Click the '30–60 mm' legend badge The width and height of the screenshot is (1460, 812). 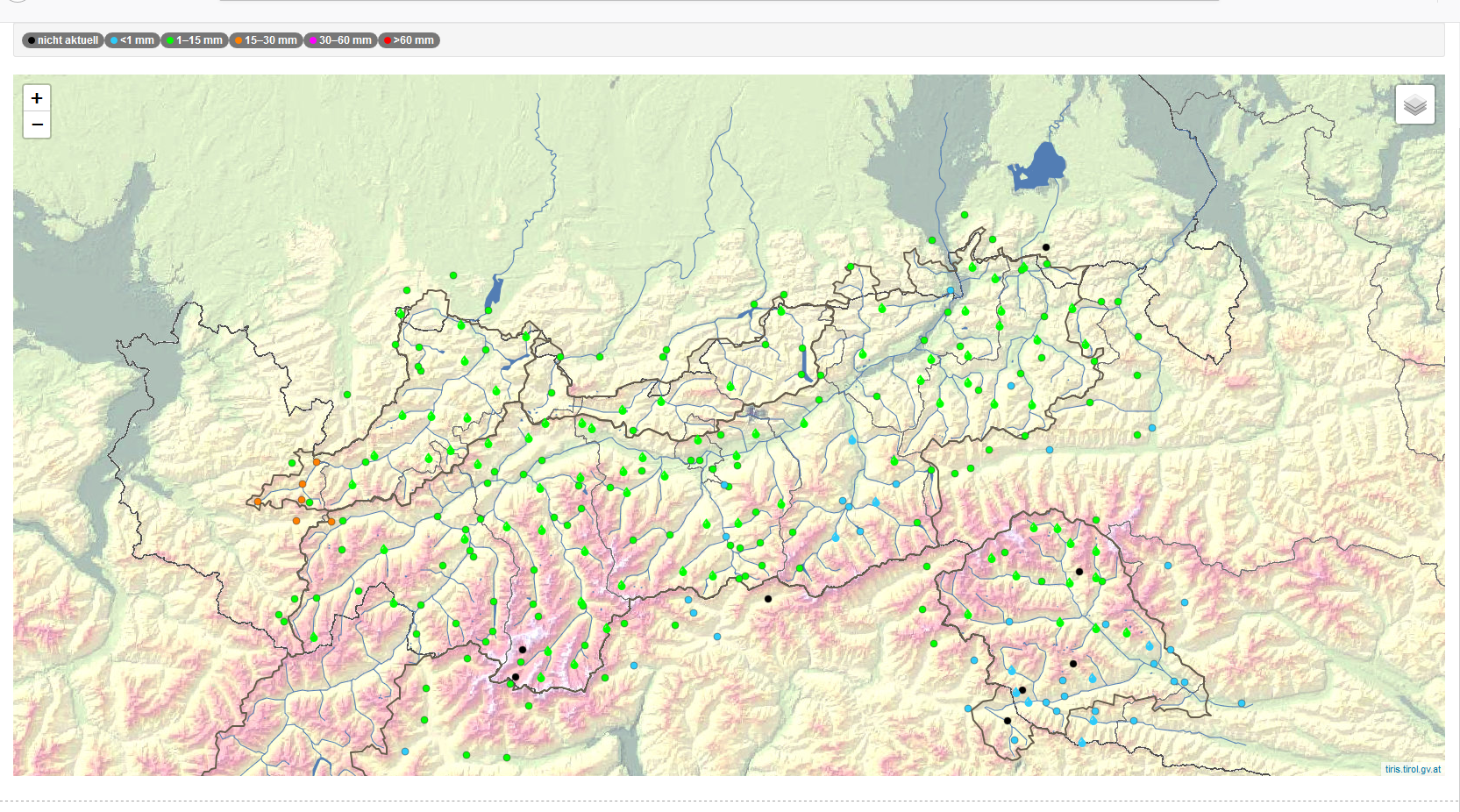point(340,40)
